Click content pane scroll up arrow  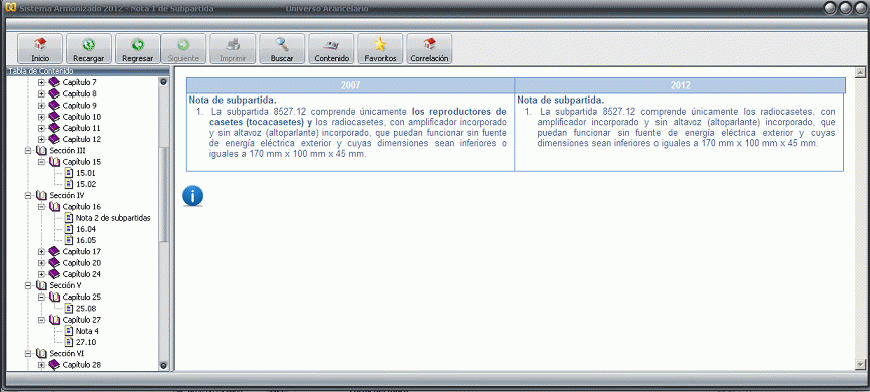[x=860, y=72]
